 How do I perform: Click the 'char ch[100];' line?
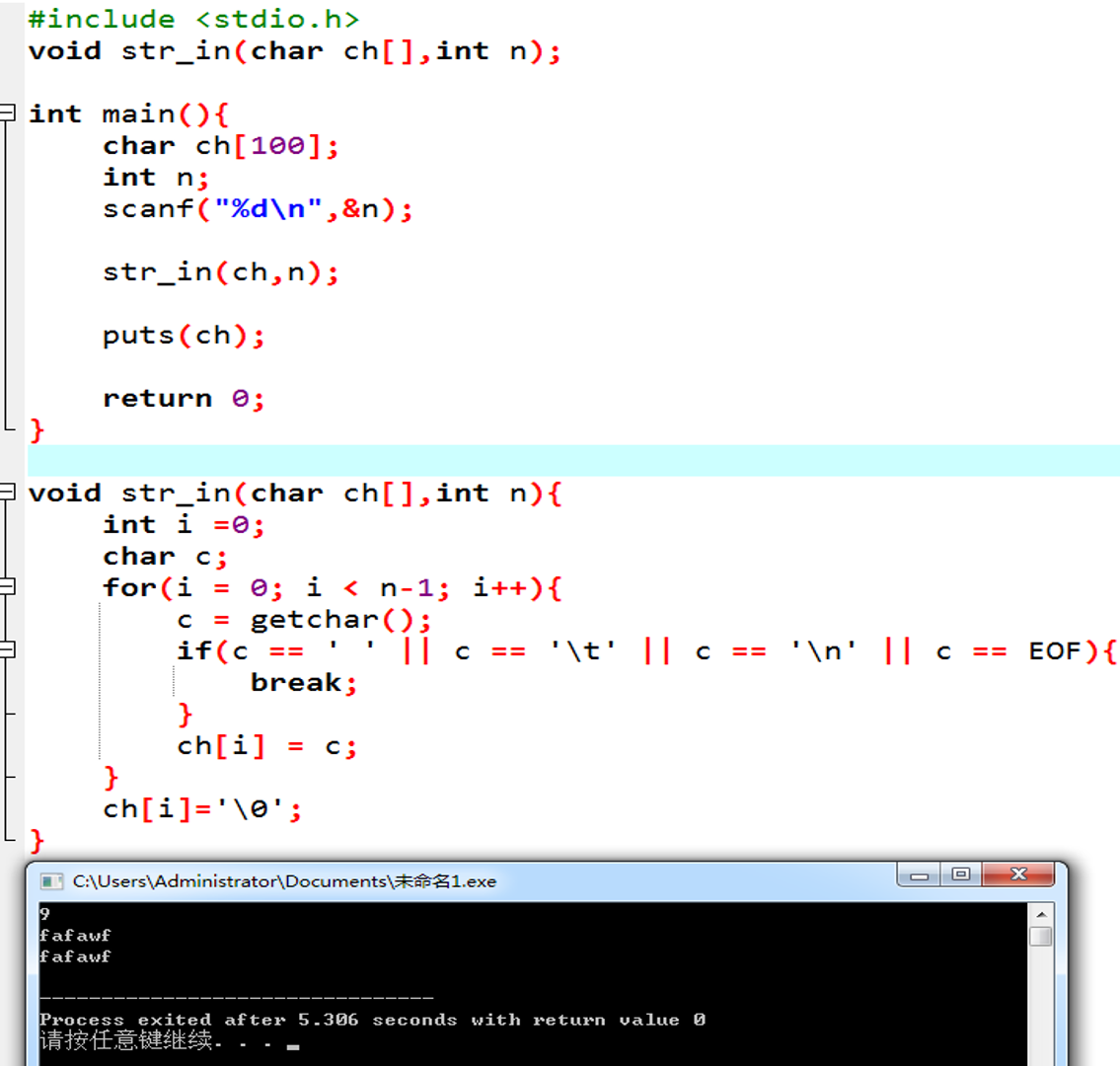(221, 146)
